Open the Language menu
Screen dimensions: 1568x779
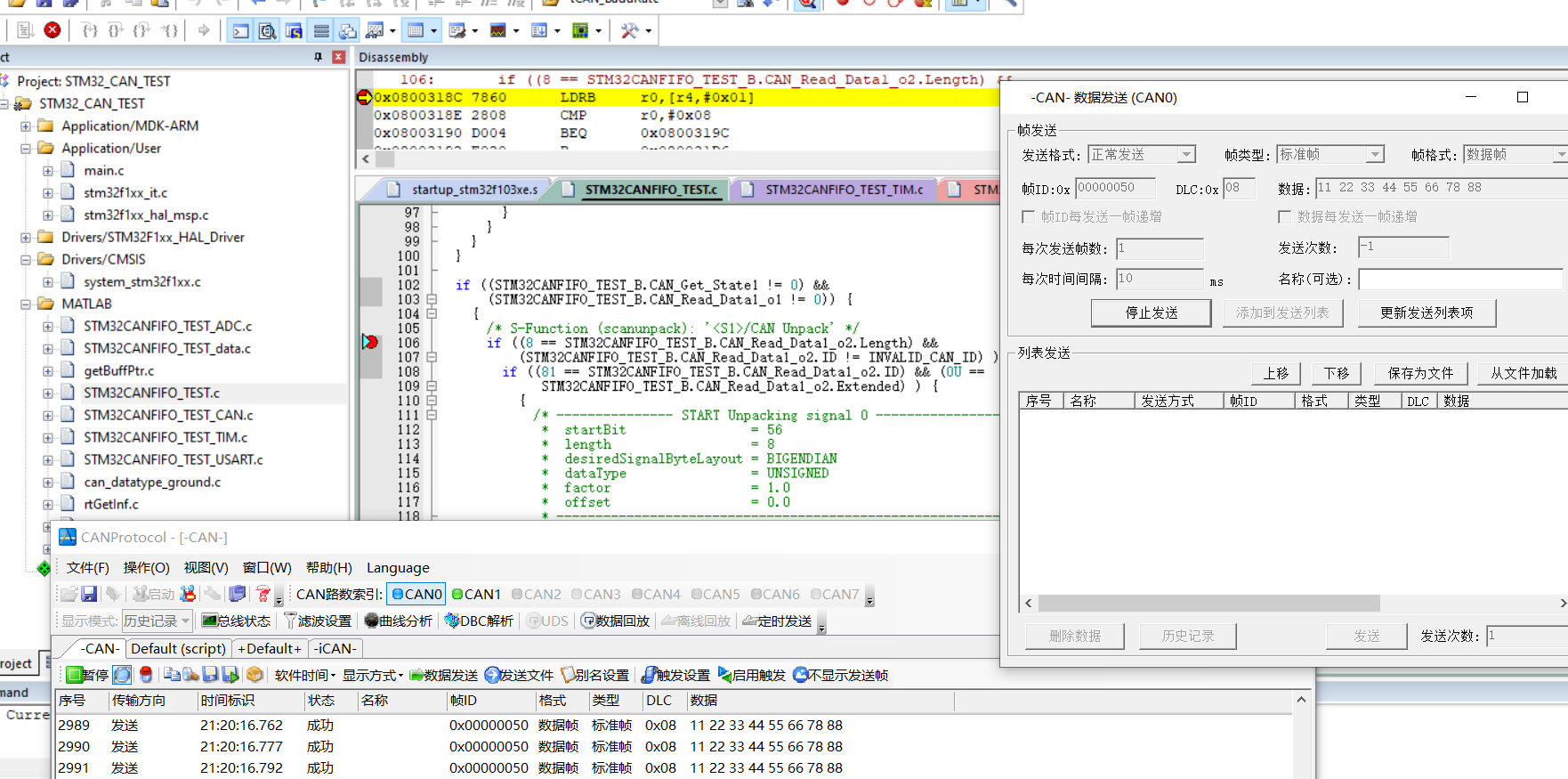click(x=398, y=567)
